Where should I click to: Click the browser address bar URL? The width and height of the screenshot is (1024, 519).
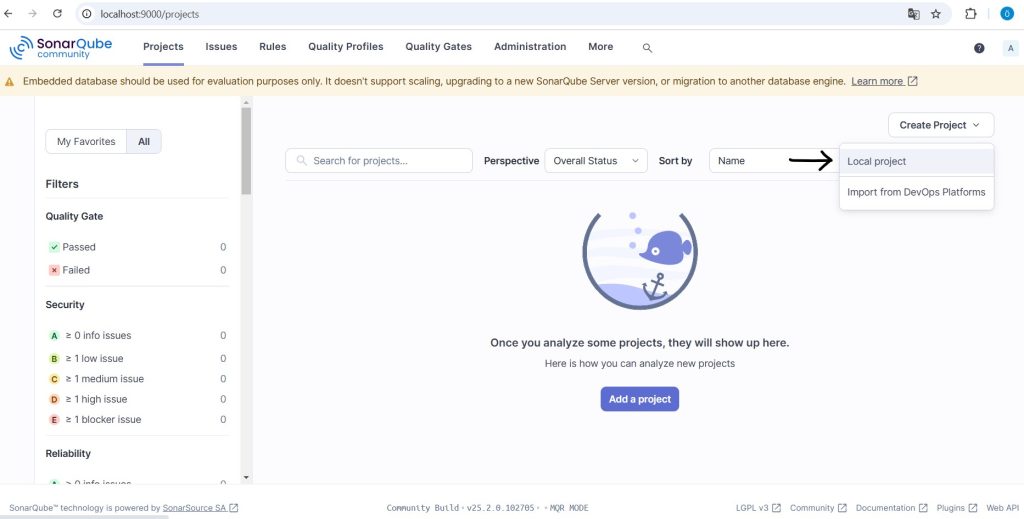click(150, 14)
